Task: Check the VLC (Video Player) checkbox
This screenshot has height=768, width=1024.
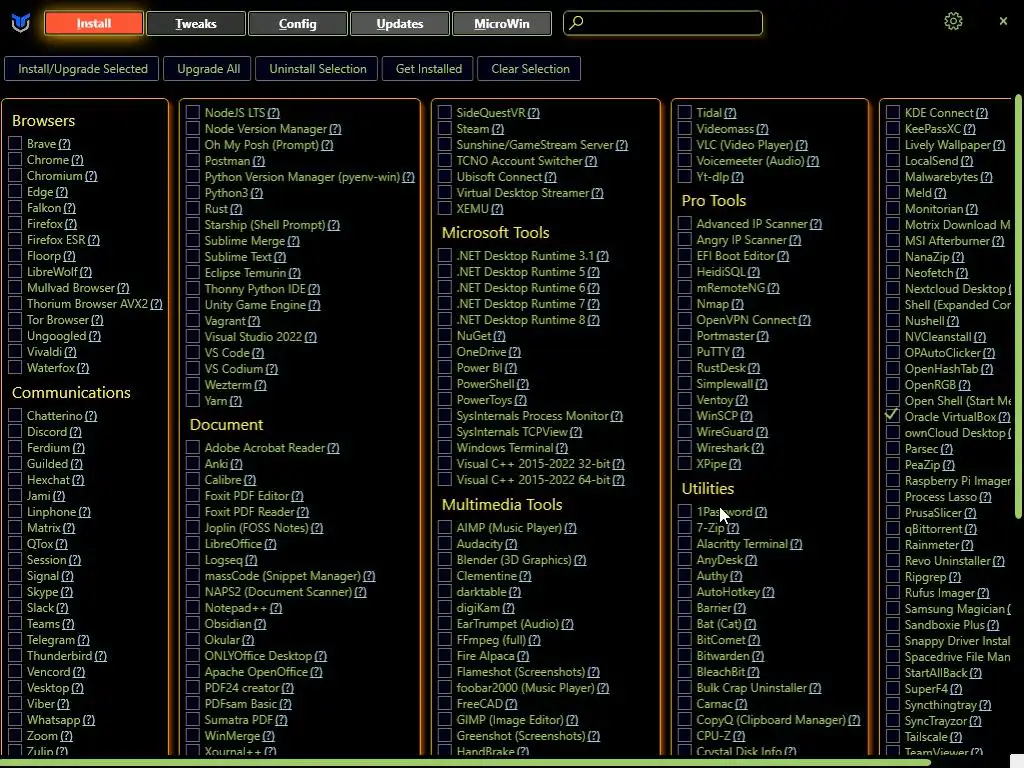Action: click(684, 145)
